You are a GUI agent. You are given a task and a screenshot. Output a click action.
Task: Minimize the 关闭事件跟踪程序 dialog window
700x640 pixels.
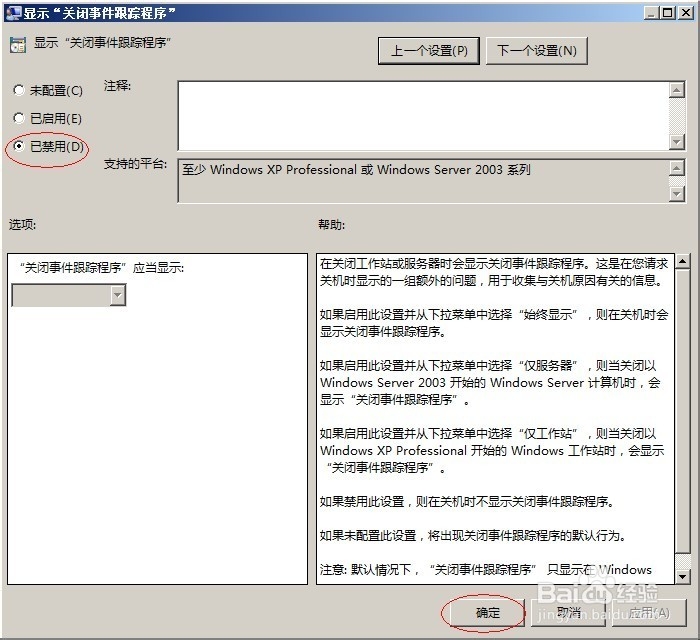point(651,13)
